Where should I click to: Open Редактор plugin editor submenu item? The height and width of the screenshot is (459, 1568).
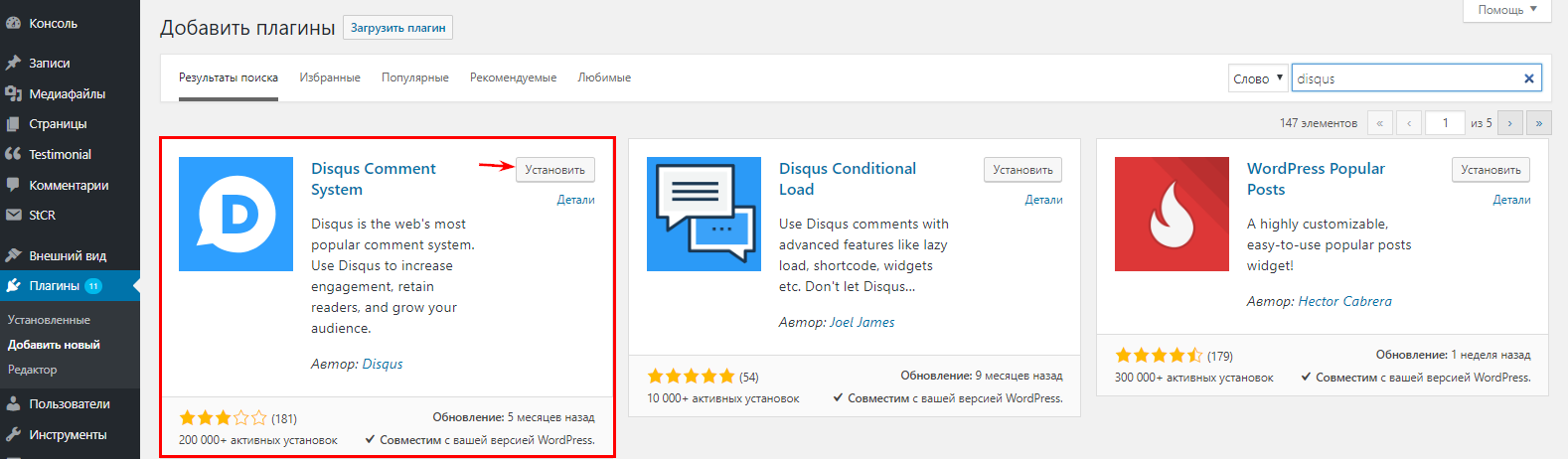[32, 370]
